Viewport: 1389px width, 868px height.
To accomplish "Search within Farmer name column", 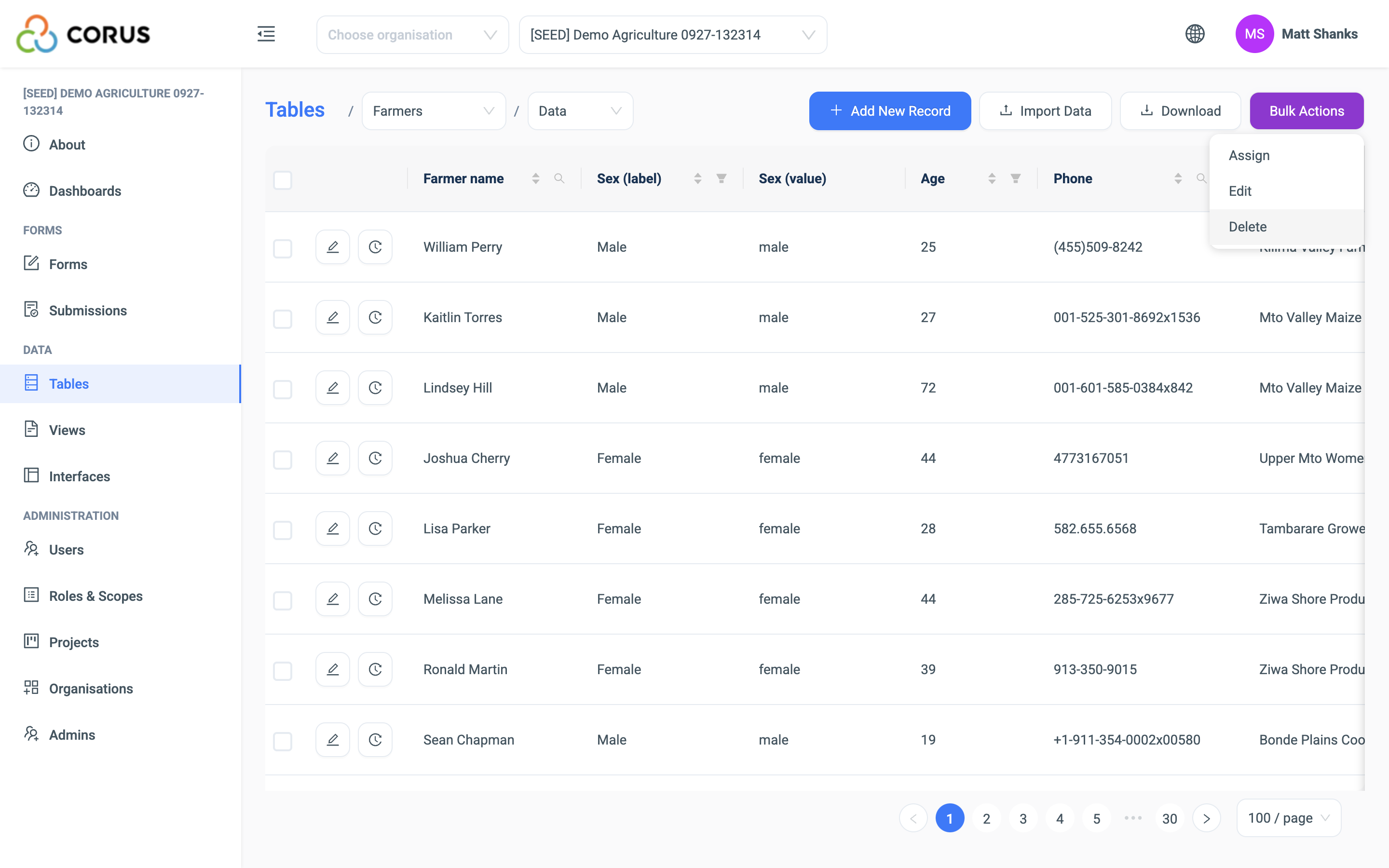I will [559, 178].
